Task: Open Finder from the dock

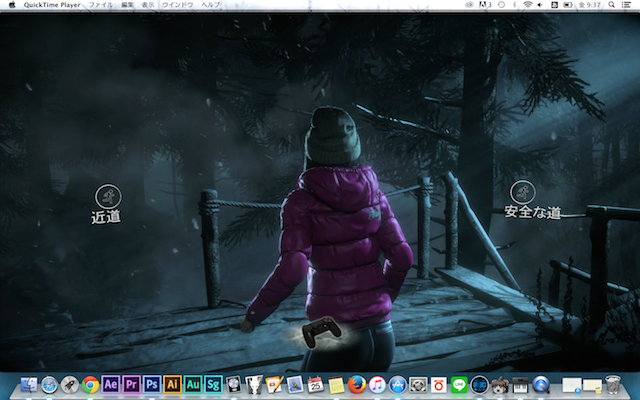Action: coord(29,384)
